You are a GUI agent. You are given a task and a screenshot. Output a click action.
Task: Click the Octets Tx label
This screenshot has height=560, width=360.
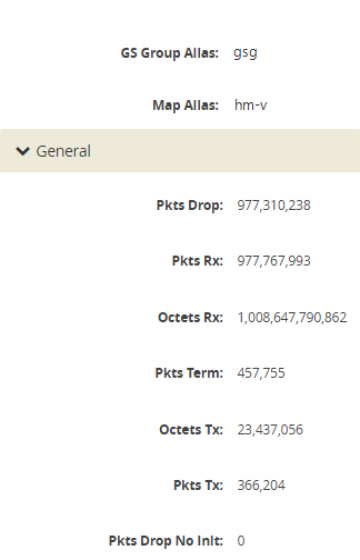coord(191,430)
